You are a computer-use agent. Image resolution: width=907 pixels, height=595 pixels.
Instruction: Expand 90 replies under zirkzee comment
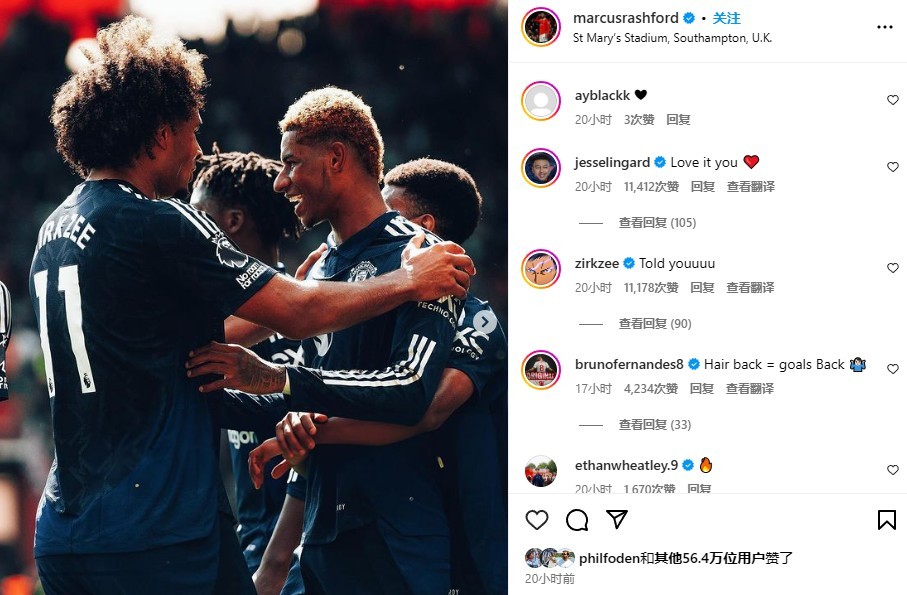pyautogui.click(x=655, y=324)
